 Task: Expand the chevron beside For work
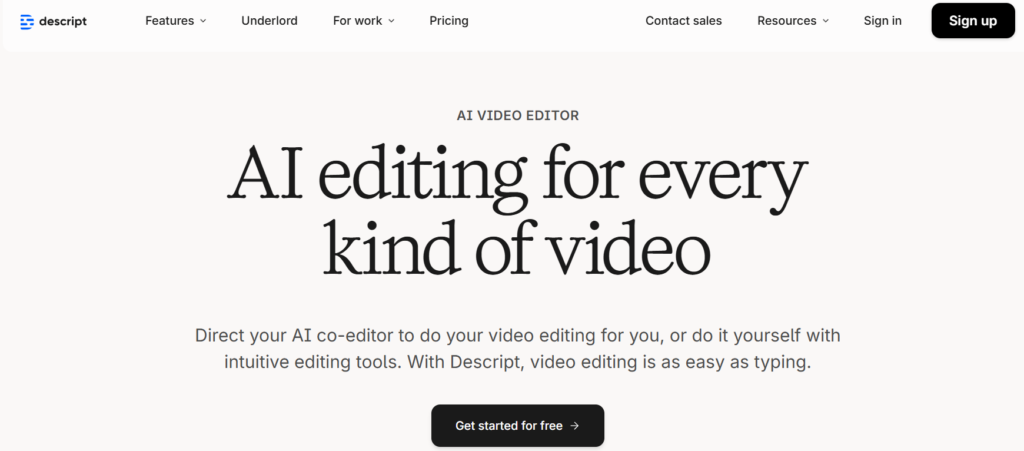tap(391, 21)
